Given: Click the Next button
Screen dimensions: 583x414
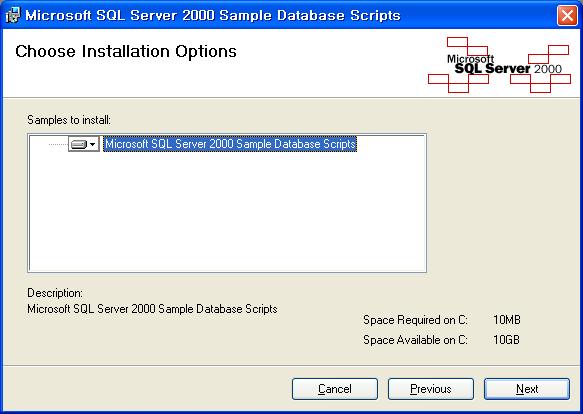Looking at the screenshot, I should (527, 389).
